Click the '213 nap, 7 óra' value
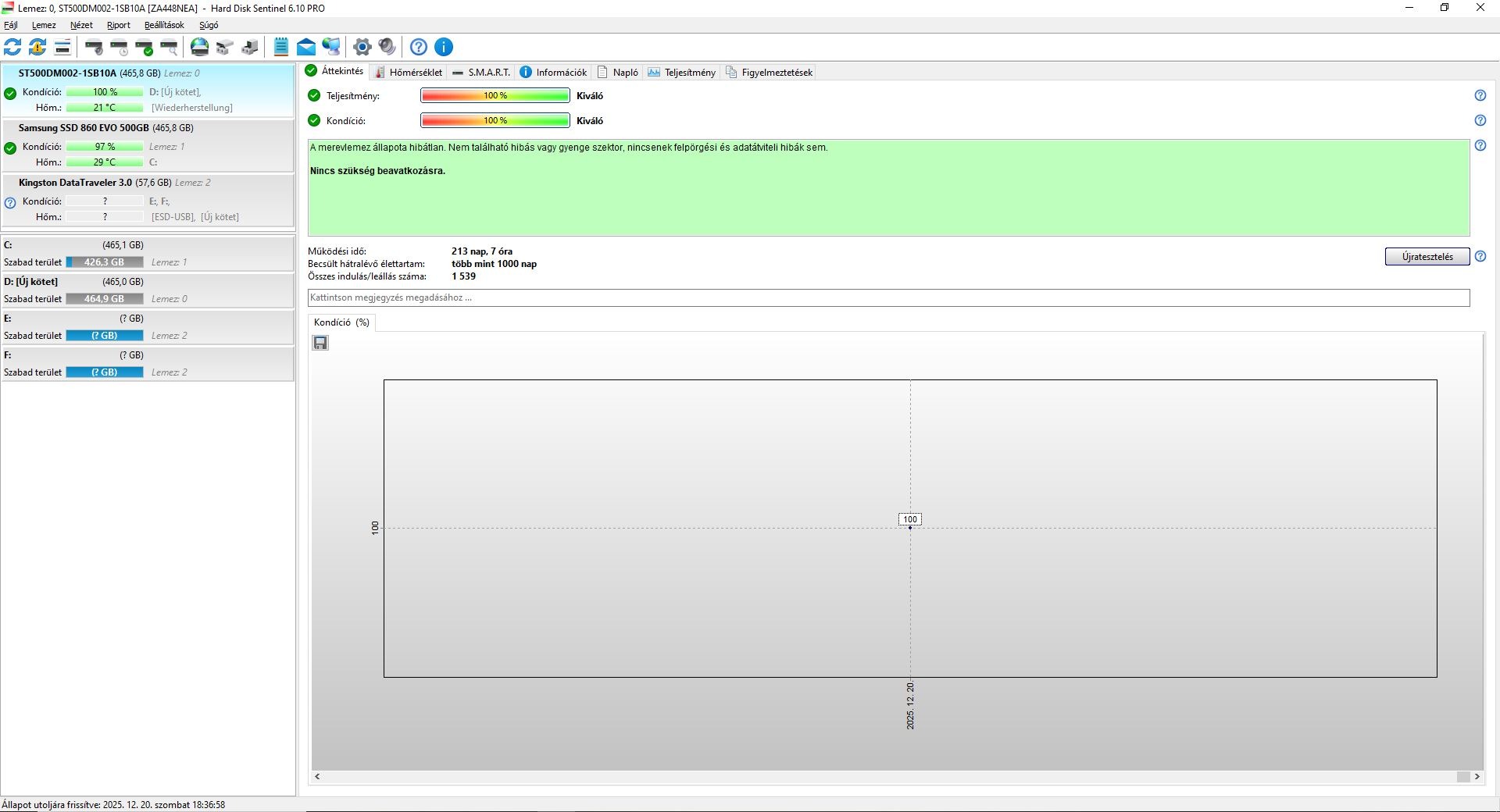The height and width of the screenshot is (812, 1500). (x=482, y=251)
